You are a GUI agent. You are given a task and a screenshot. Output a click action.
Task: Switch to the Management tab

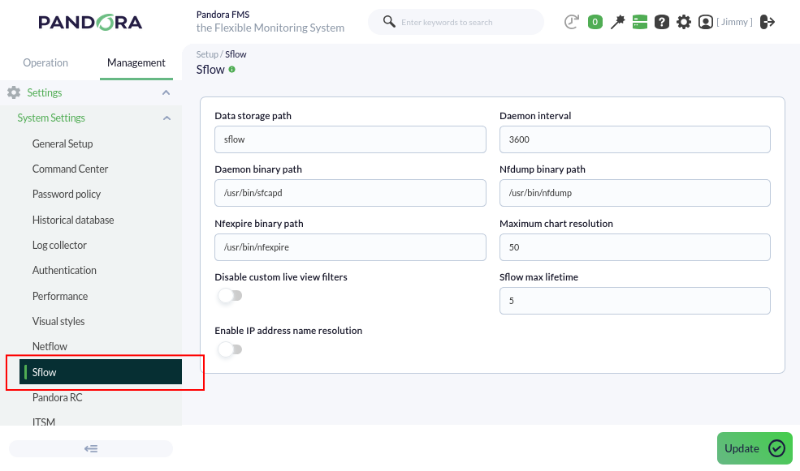pos(136,63)
